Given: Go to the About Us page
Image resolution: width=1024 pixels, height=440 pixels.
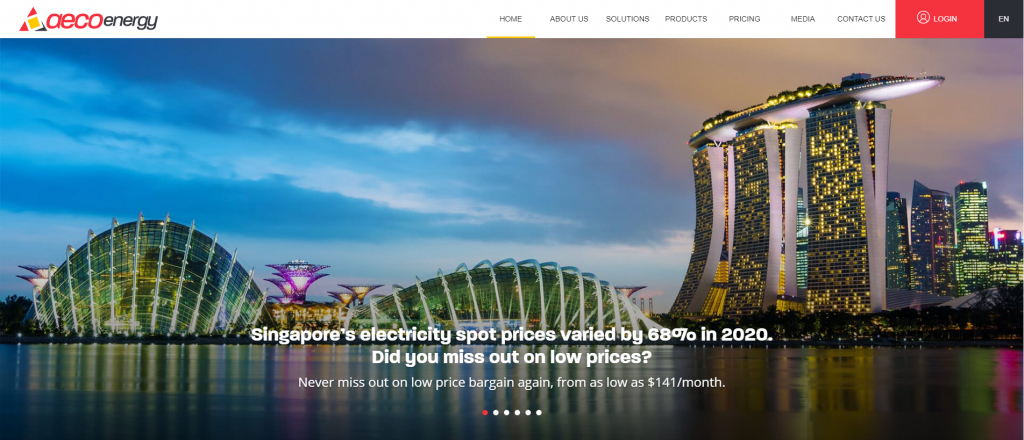Looking at the screenshot, I should [569, 19].
